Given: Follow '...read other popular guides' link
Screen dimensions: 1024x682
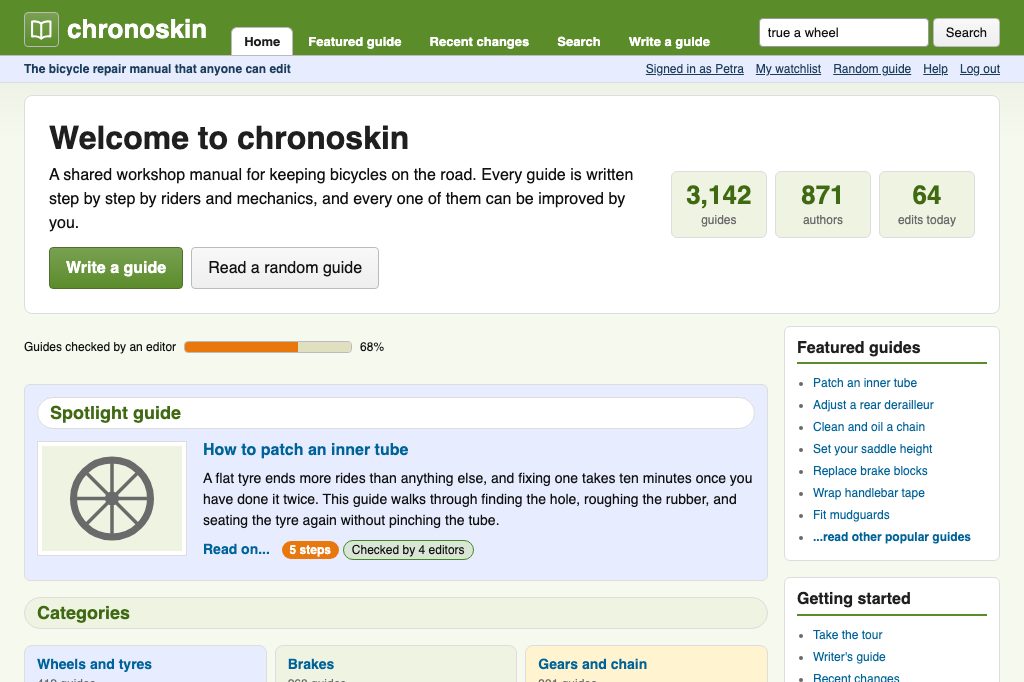Looking at the screenshot, I should 891,537.
